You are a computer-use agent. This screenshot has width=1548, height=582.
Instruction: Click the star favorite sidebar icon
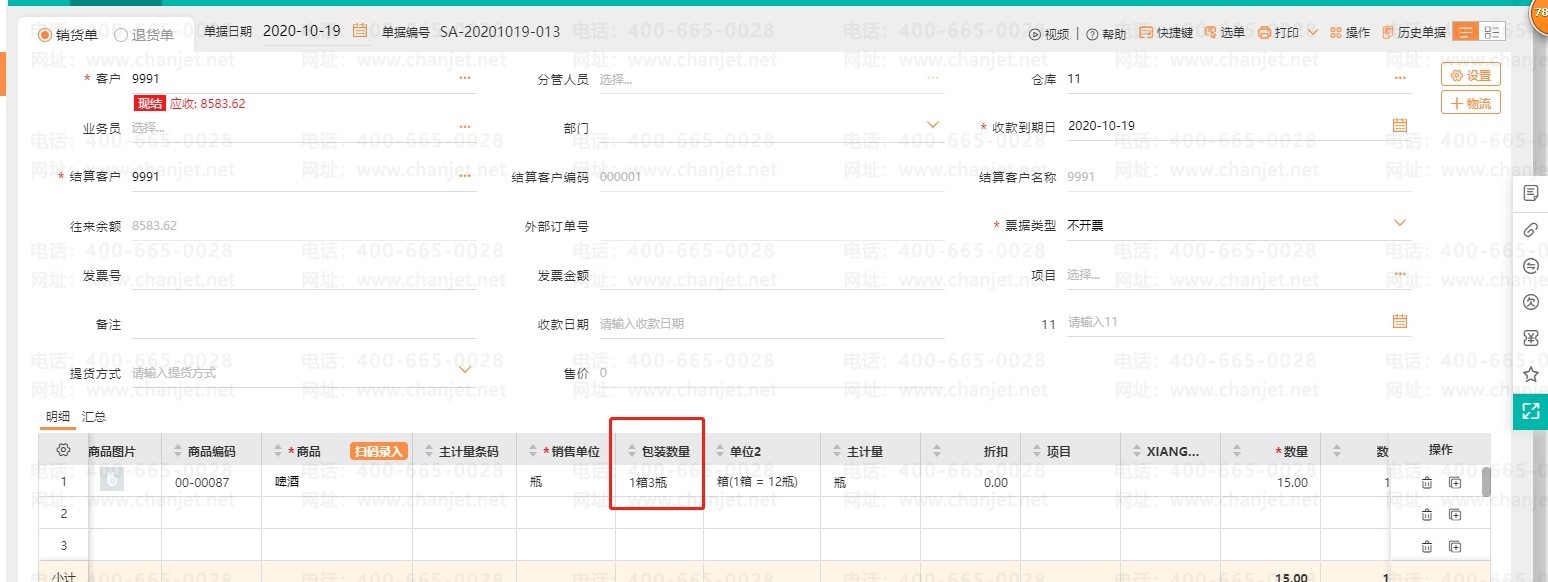tap(1530, 374)
